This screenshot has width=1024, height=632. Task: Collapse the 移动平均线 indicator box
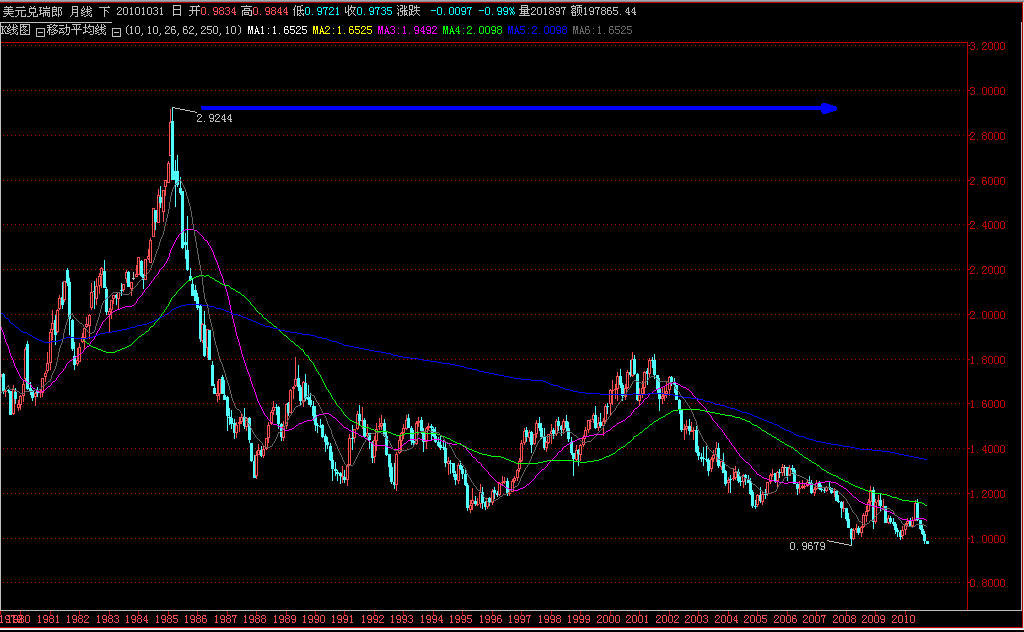40,31
